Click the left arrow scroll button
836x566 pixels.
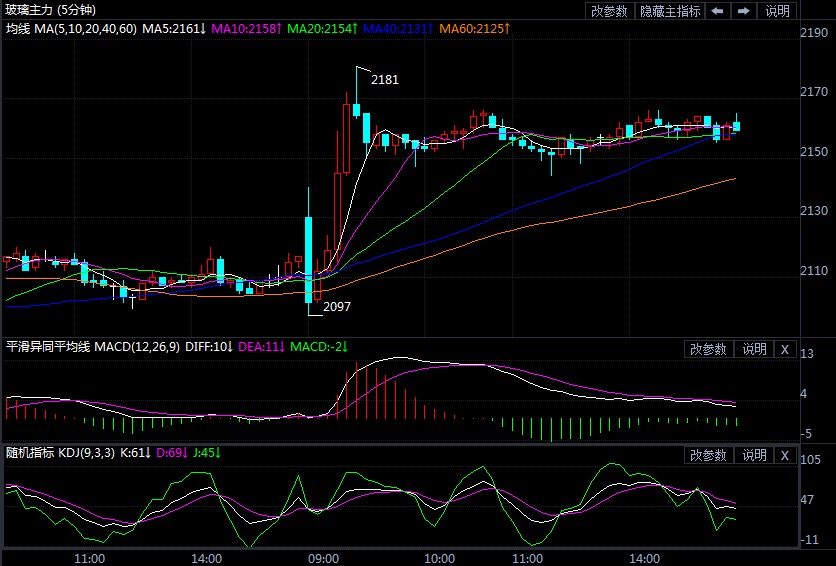718,11
